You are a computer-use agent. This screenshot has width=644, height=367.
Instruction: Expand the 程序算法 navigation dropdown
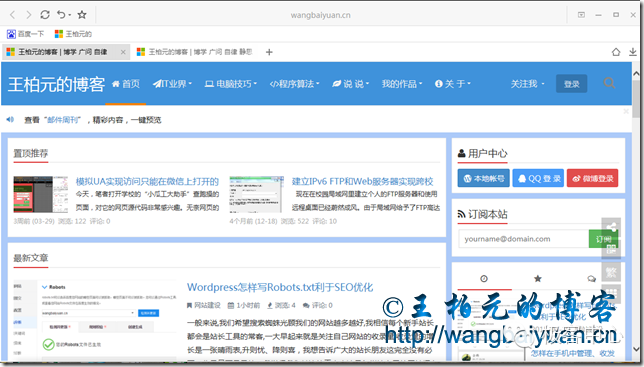coord(294,84)
